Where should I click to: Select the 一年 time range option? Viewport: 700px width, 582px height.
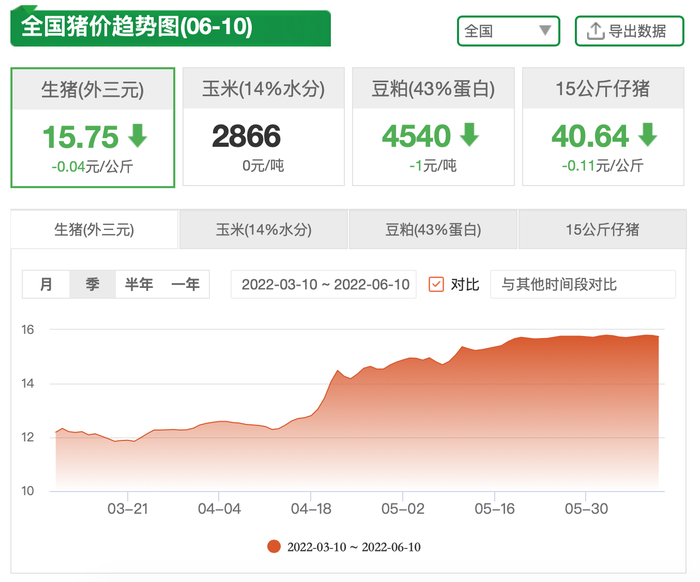(185, 284)
